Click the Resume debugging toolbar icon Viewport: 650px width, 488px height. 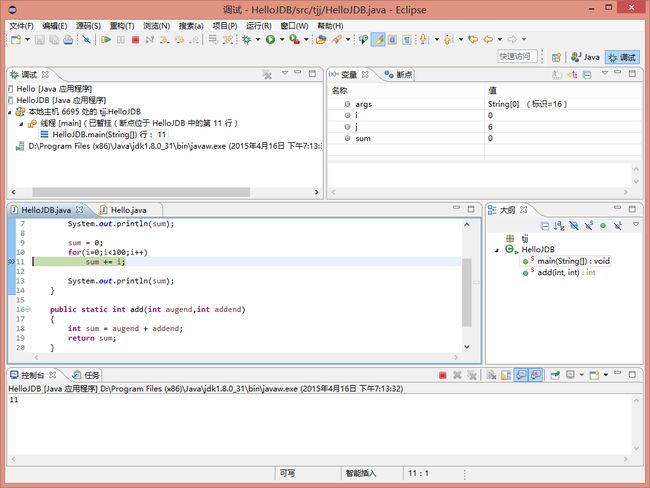[x=106, y=40]
